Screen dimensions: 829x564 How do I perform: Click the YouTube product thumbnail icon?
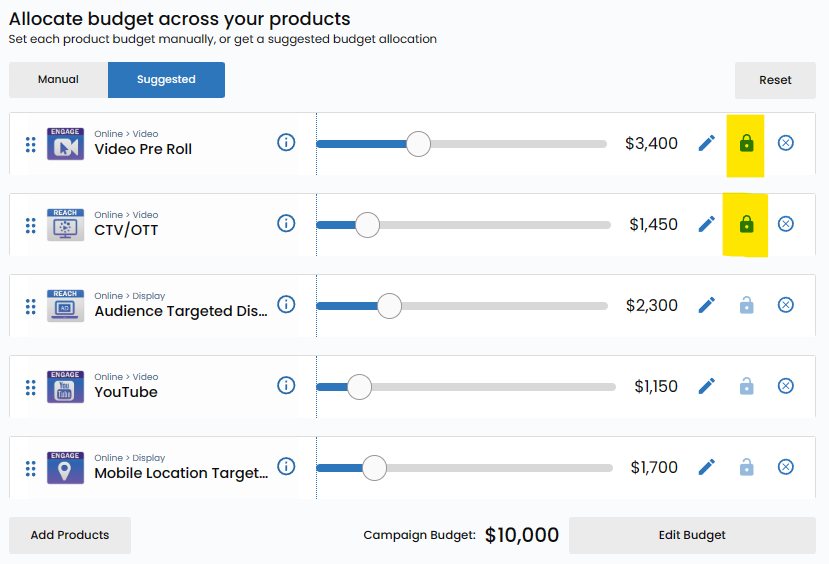65,386
